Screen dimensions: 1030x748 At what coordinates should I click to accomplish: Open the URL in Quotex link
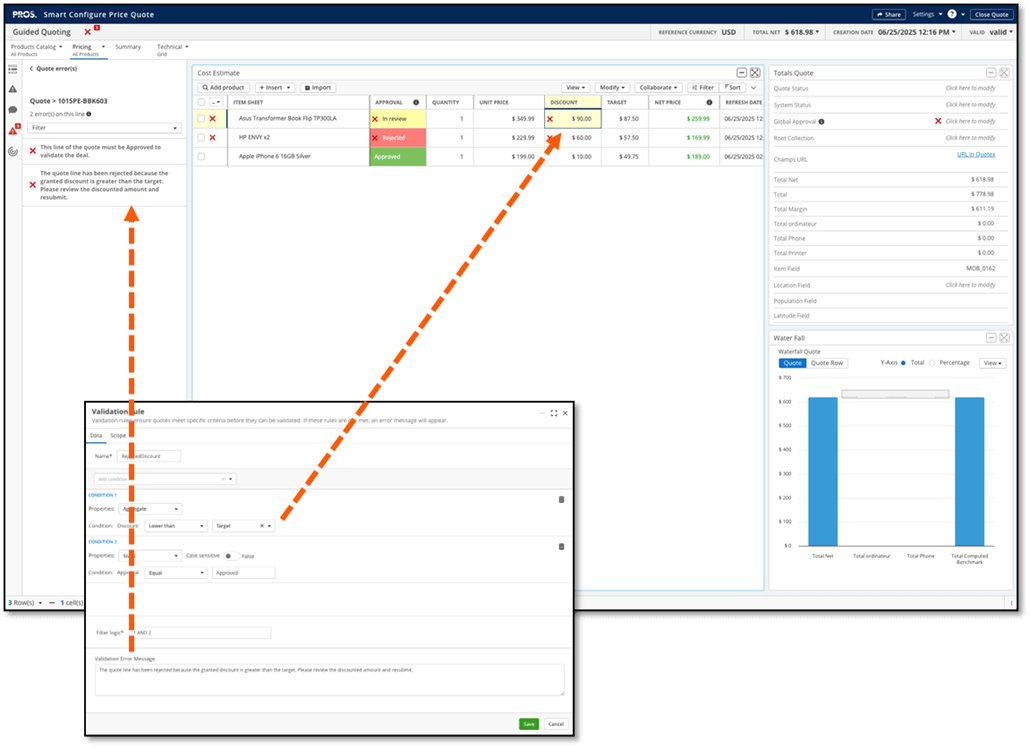point(975,154)
